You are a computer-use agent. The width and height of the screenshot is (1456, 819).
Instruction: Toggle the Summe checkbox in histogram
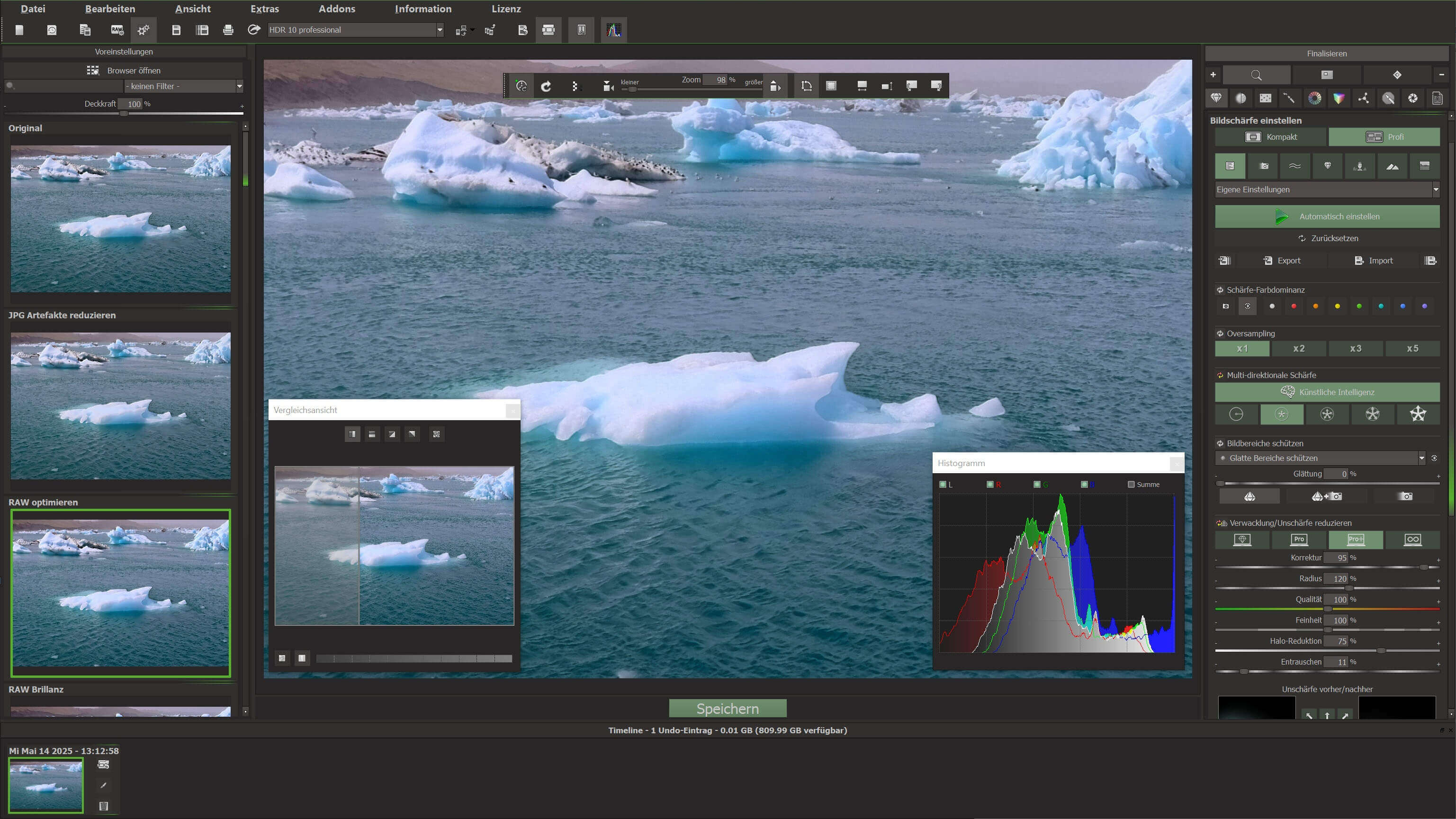[1131, 485]
